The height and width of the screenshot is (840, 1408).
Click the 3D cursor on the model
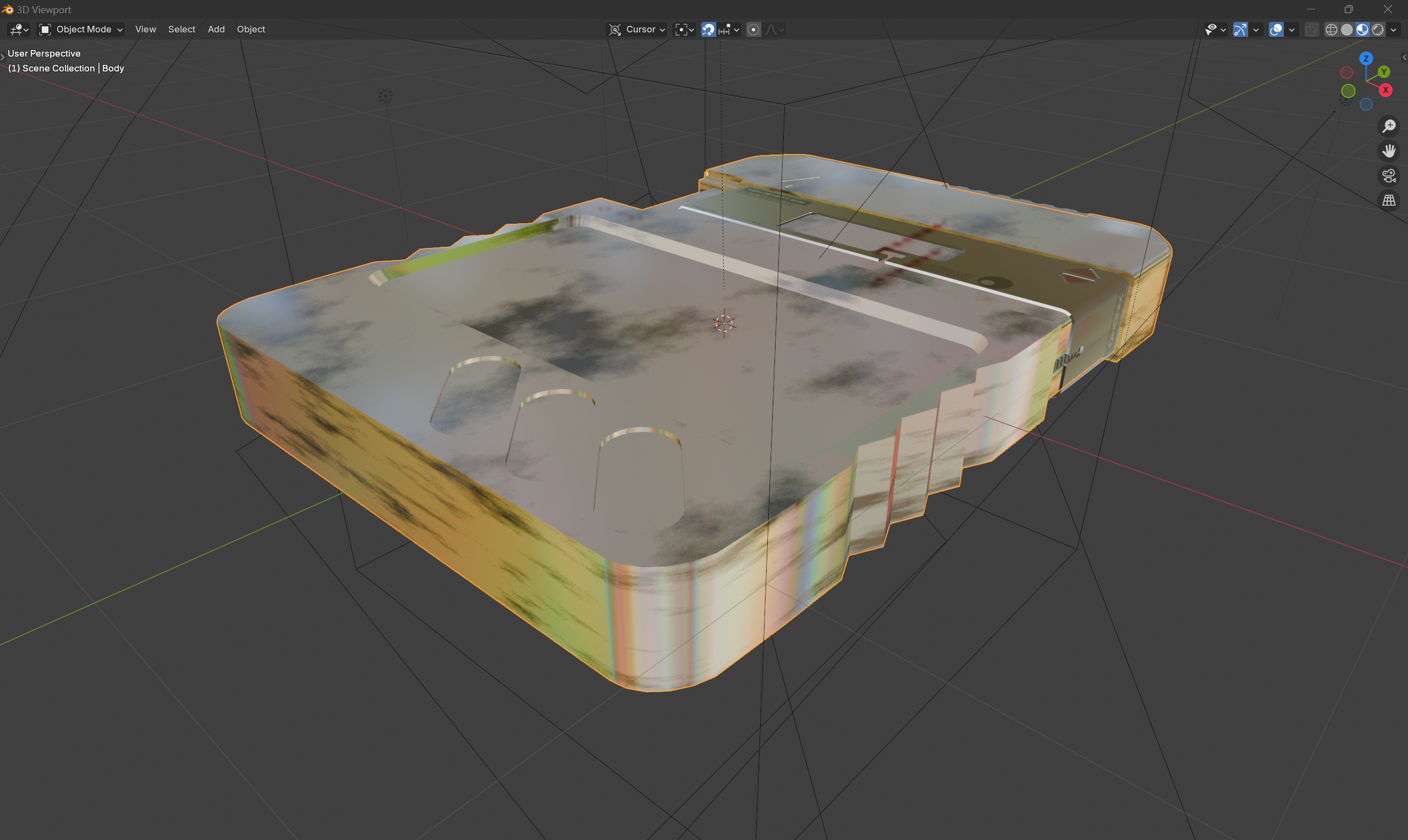[724, 323]
